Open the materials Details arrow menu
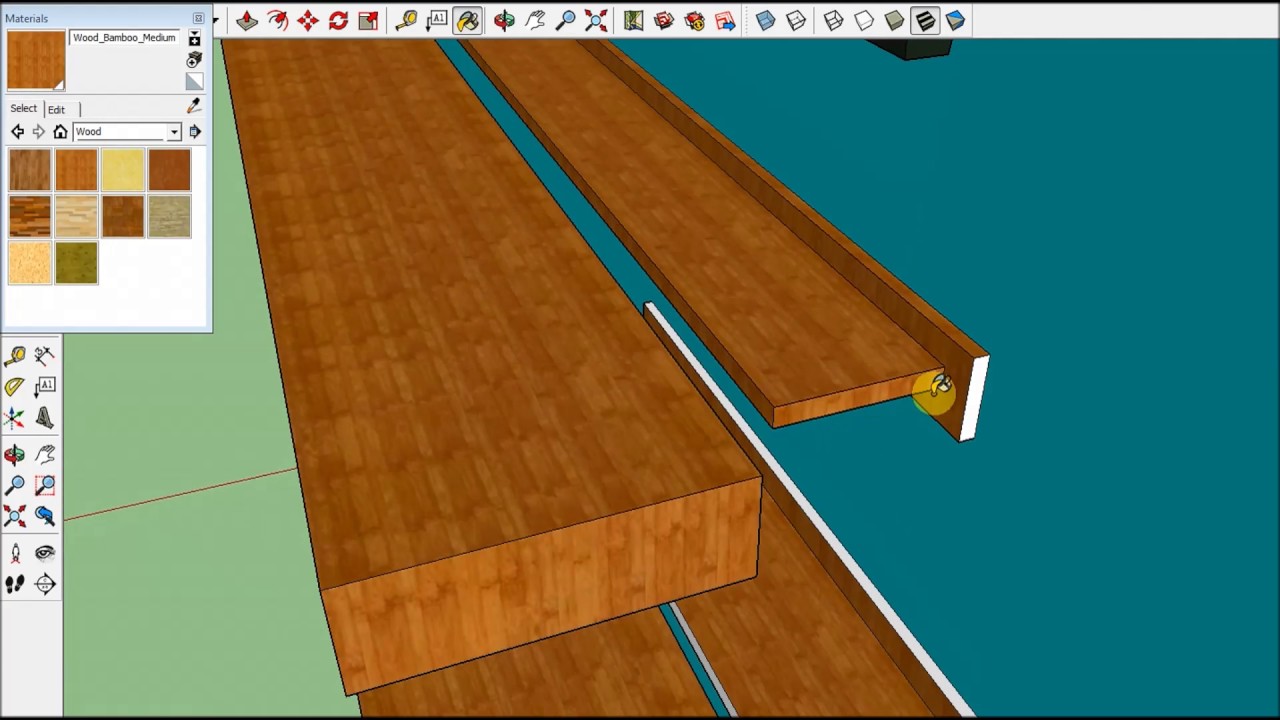This screenshot has height=720, width=1280. (x=194, y=132)
